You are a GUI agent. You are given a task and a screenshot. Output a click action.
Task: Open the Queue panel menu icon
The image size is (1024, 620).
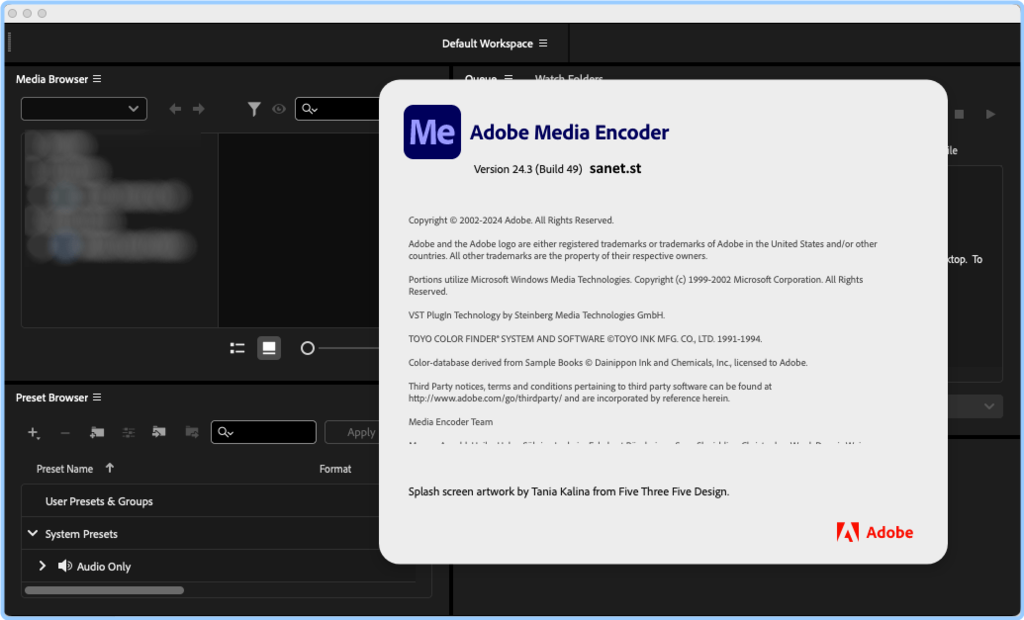coord(508,77)
